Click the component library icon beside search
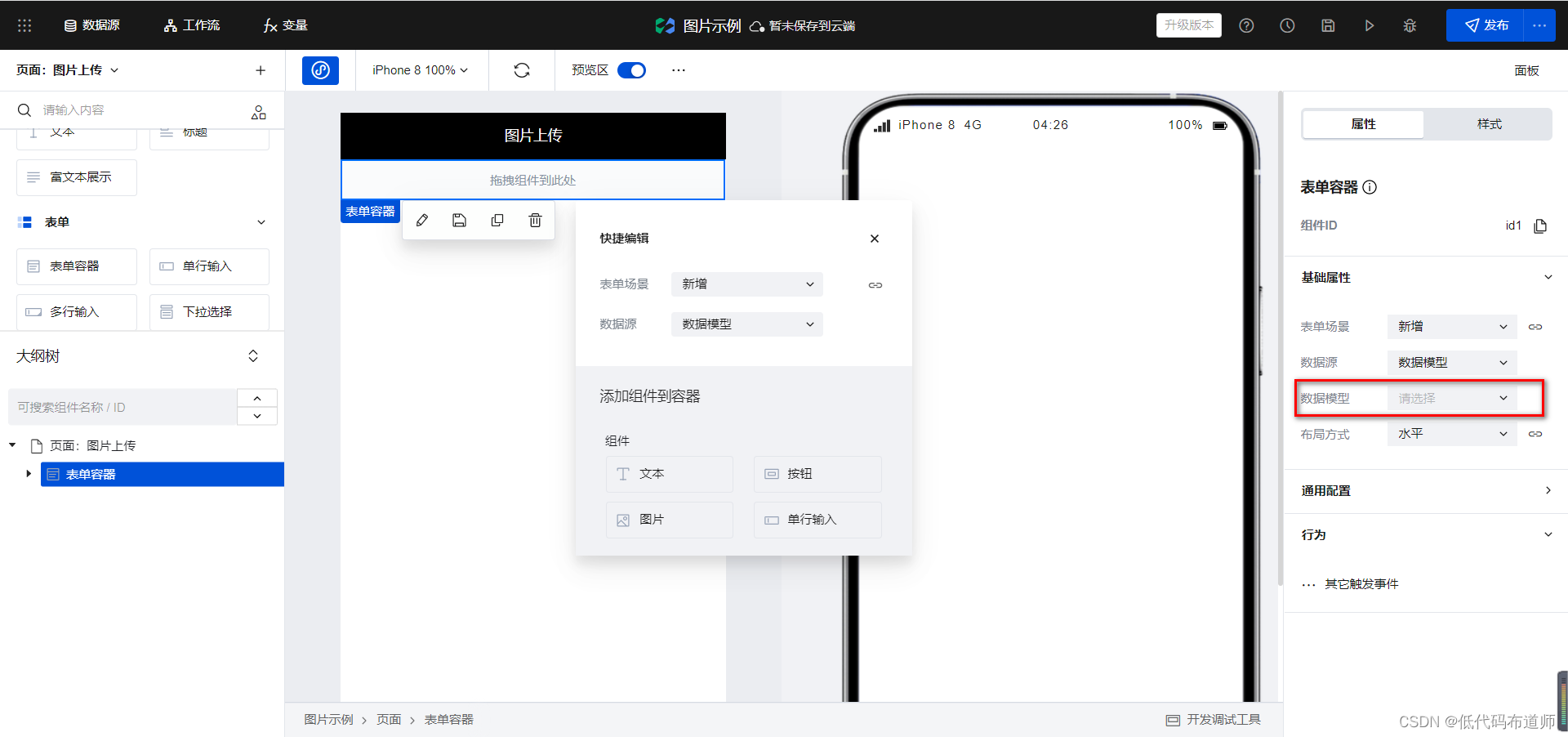This screenshot has height=737, width=1568. [x=259, y=112]
